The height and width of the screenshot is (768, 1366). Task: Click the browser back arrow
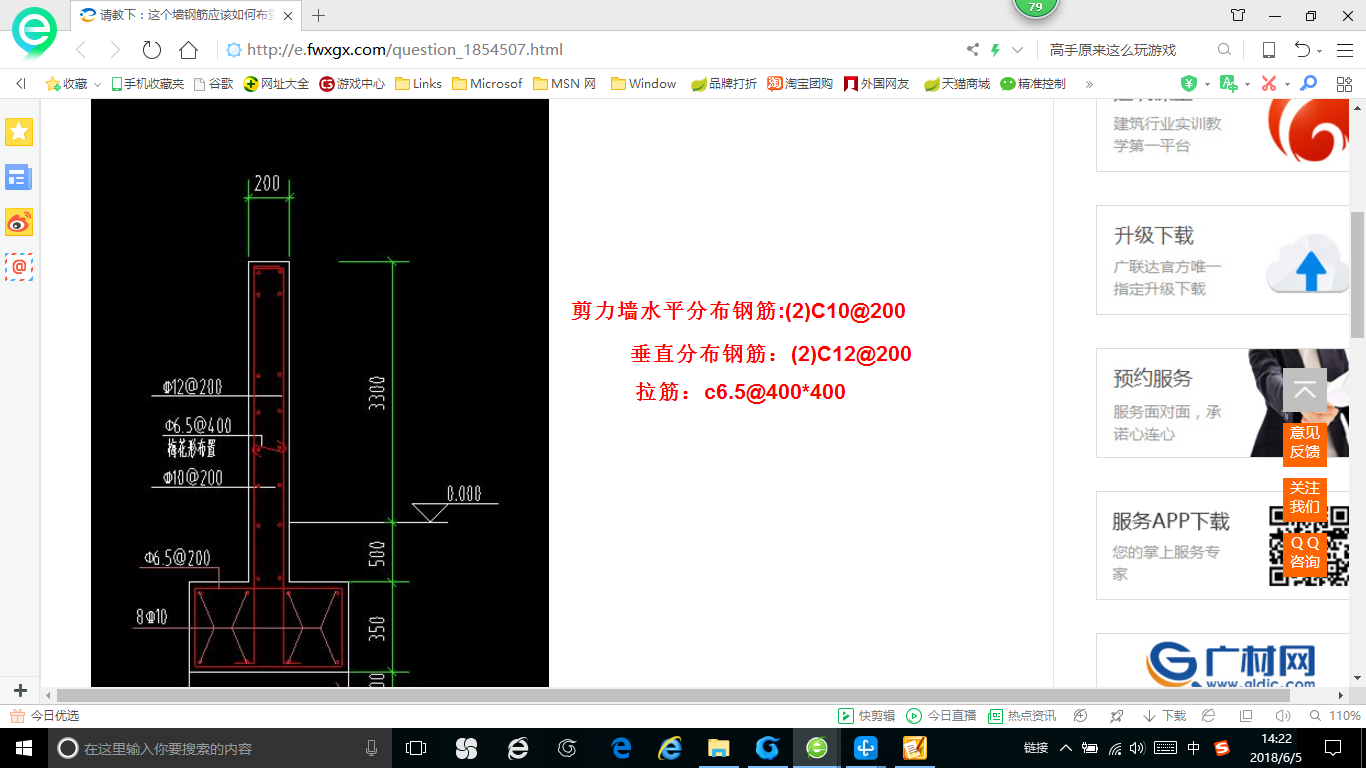click(x=81, y=50)
